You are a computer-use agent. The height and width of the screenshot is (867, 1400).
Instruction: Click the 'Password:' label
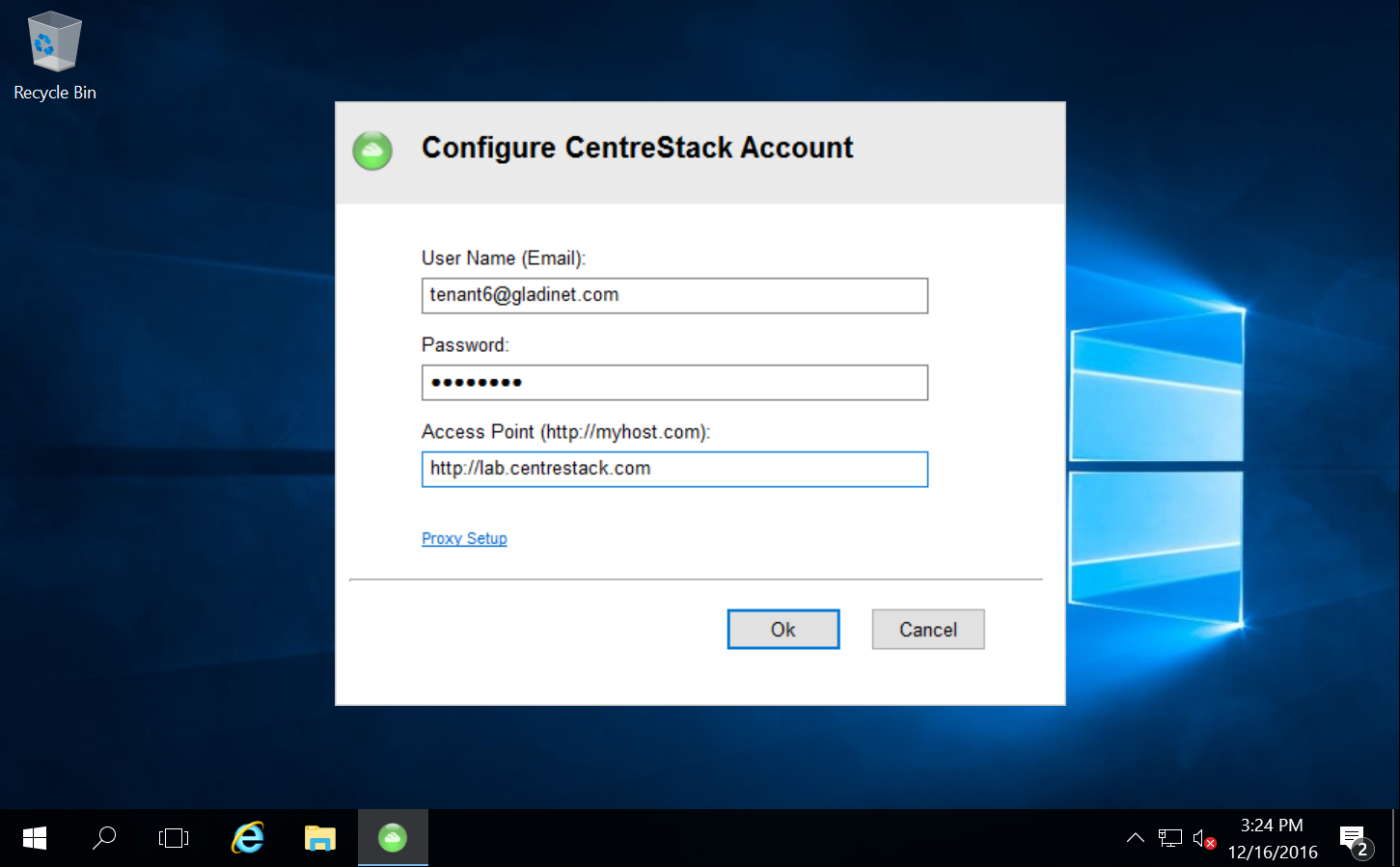coord(465,345)
